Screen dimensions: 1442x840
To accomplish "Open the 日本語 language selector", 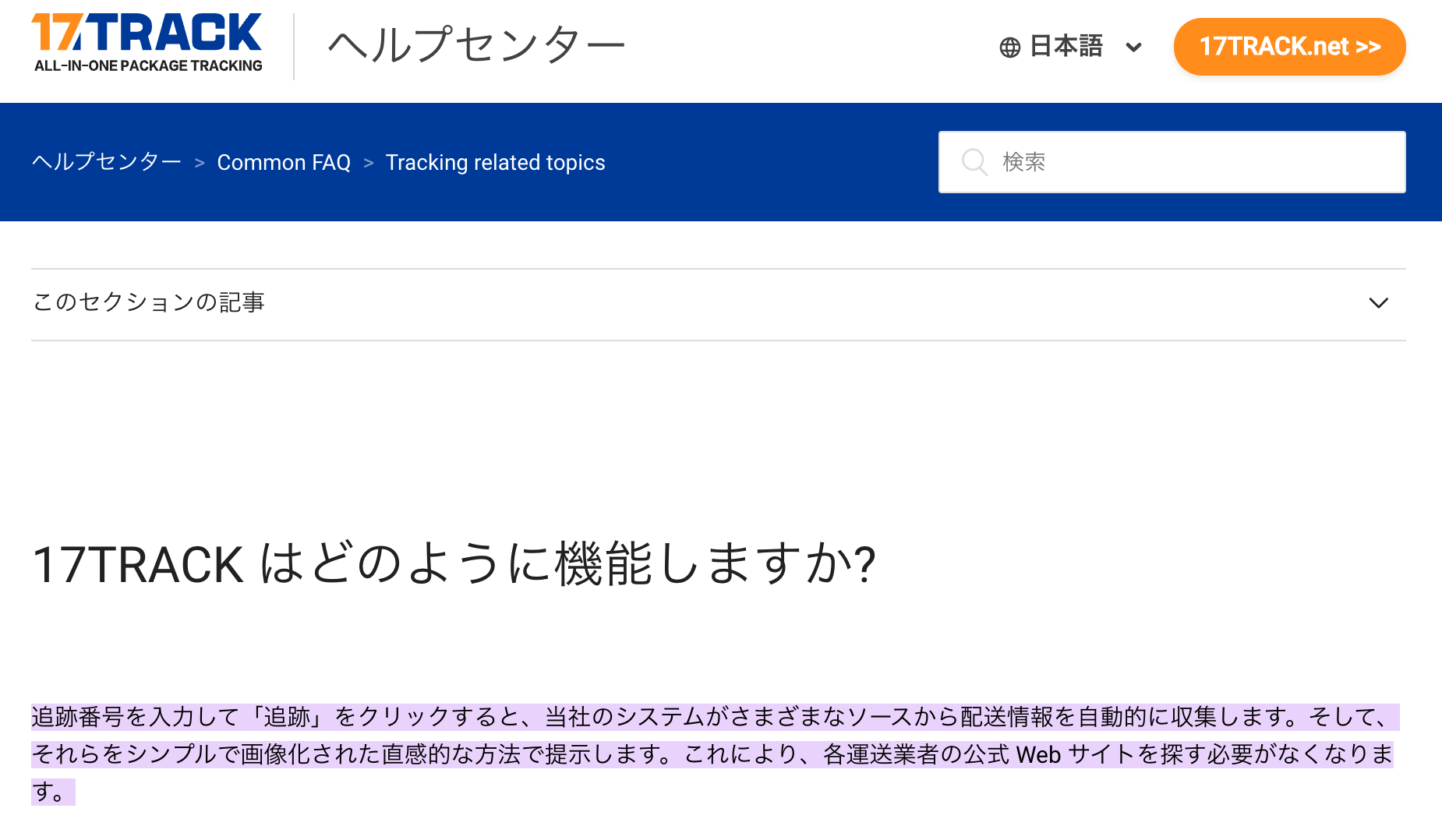I will click(1066, 47).
